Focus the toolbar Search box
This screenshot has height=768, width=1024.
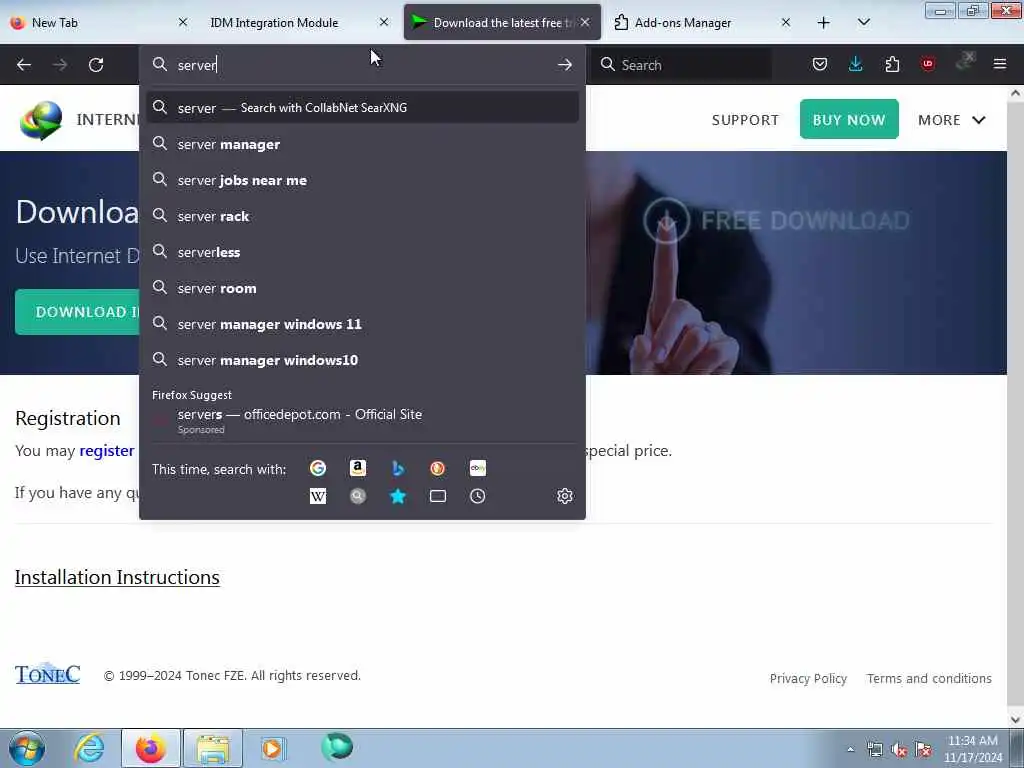pyautogui.click(x=682, y=65)
